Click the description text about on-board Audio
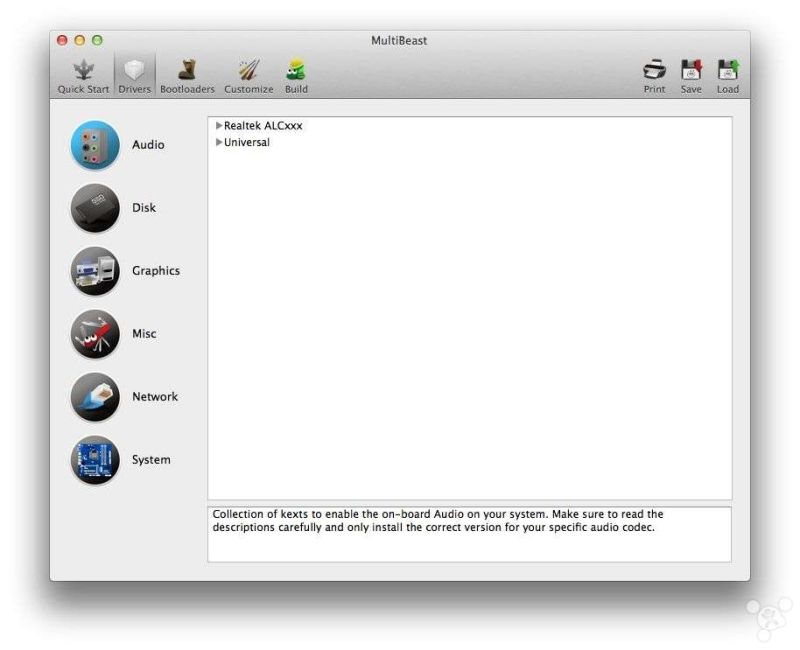Screen dimensions: 800x650 [x=438, y=520]
